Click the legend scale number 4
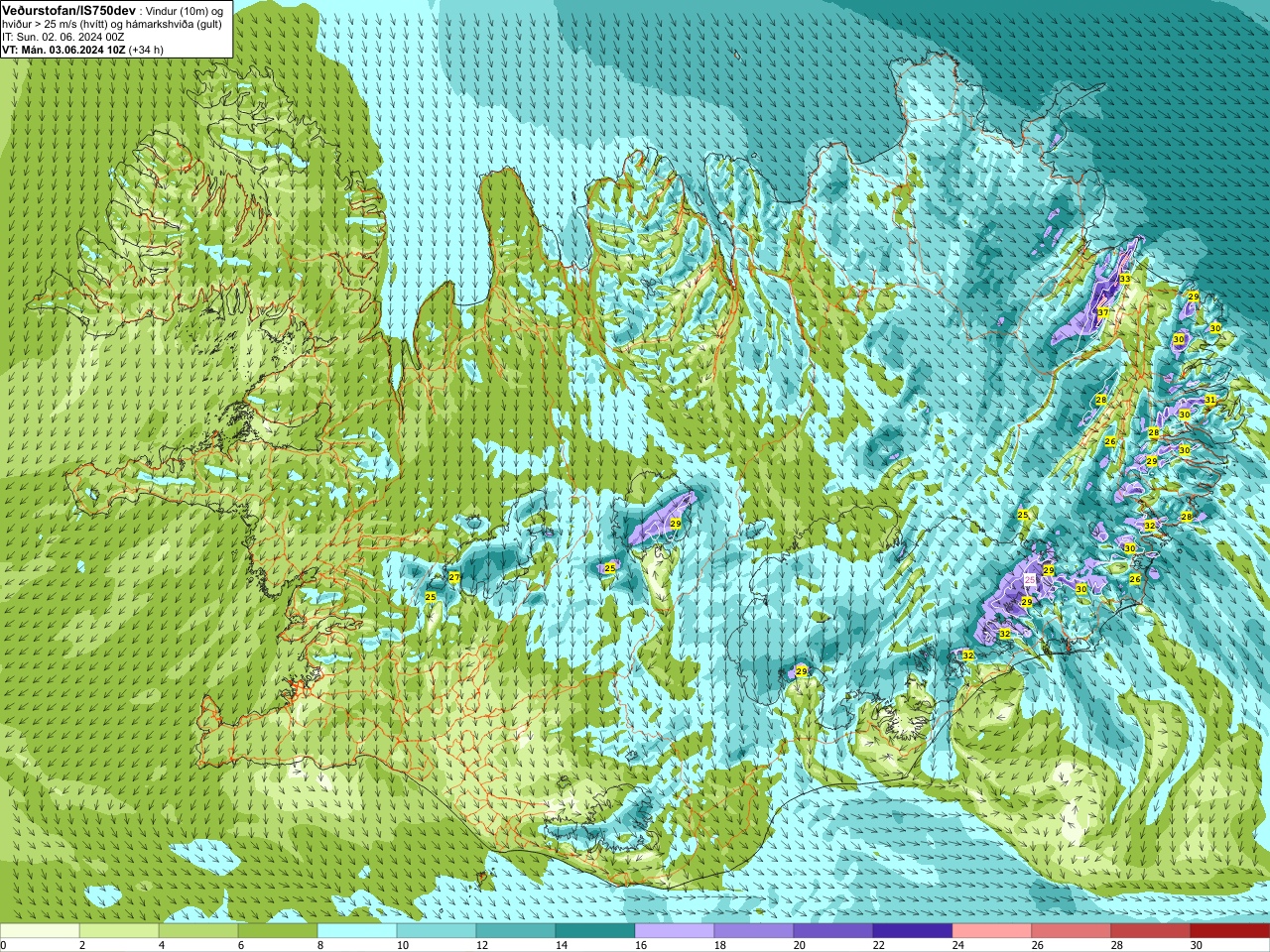Image resolution: width=1270 pixels, height=952 pixels. (x=161, y=945)
